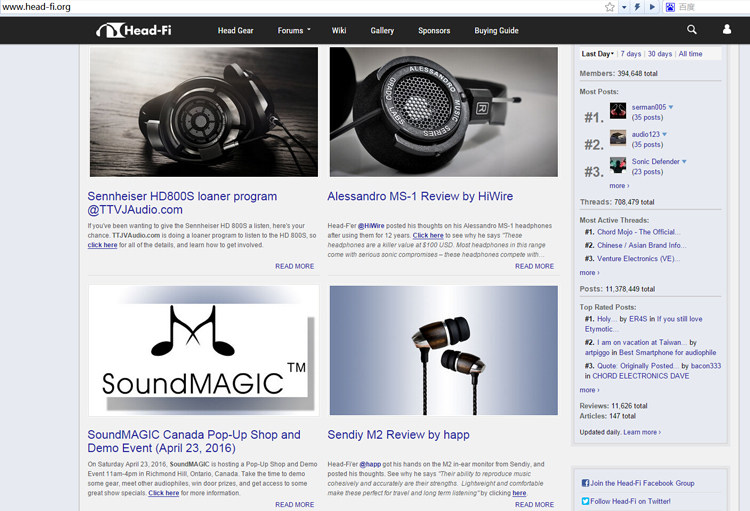Open the @HiWire user mention
The width and height of the screenshot is (750, 511).
point(371,226)
